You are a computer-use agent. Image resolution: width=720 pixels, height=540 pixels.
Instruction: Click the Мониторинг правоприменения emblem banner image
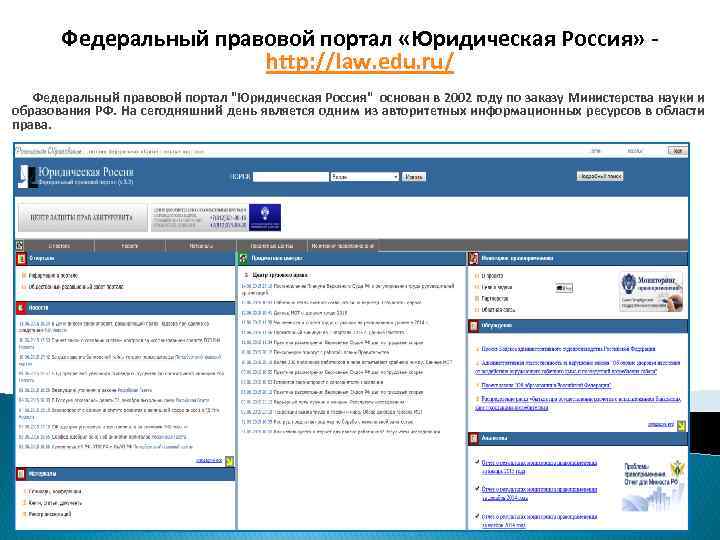tap(651, 292)
